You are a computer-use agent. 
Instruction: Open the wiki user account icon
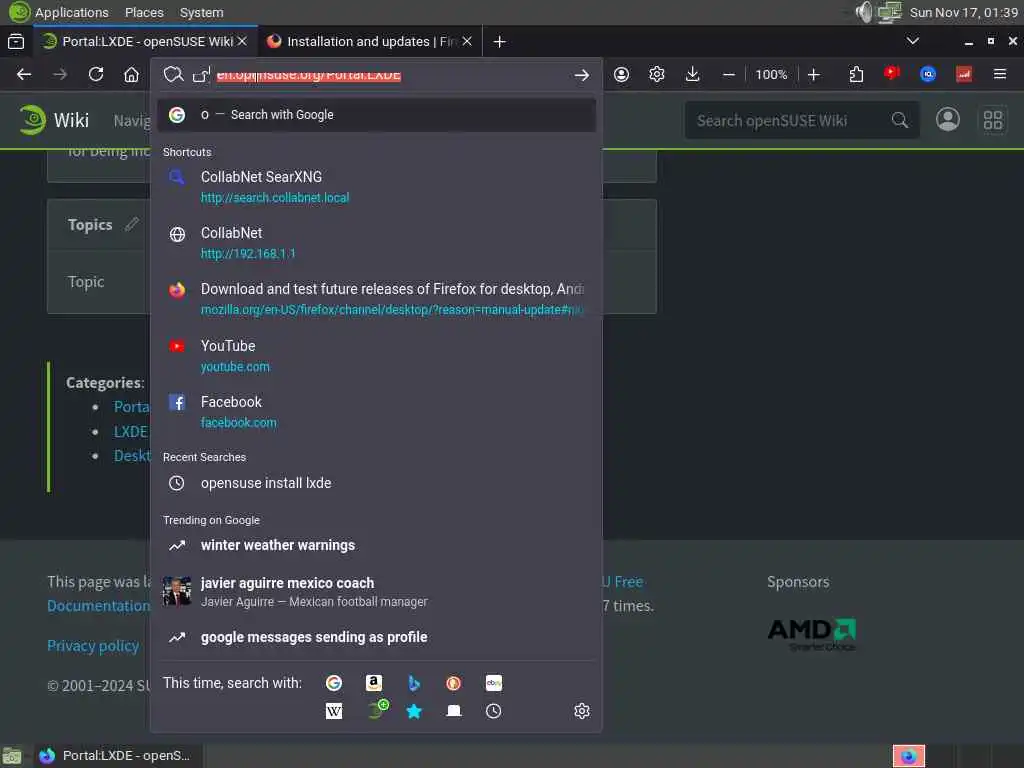948,120
